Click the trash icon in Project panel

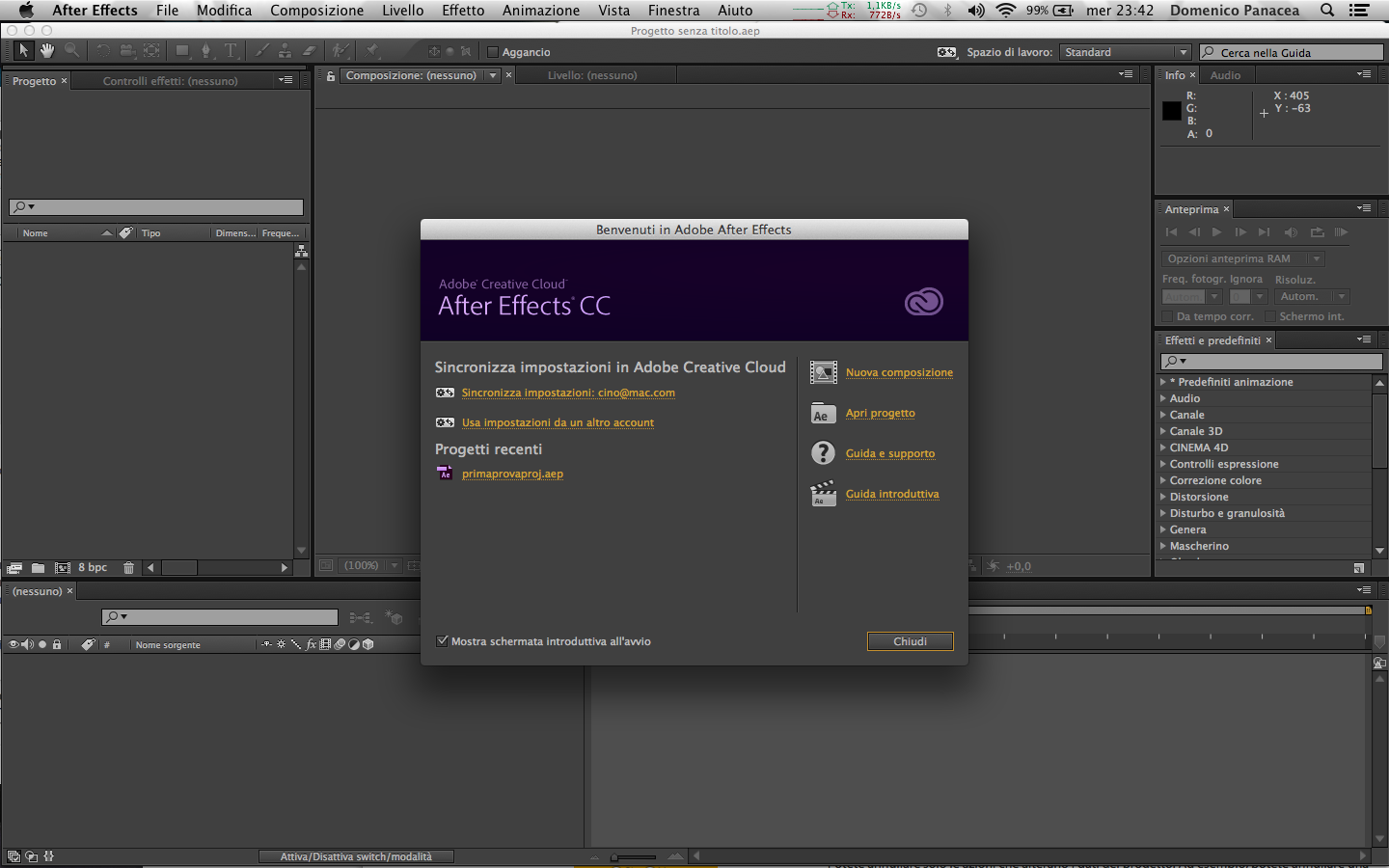(128, 568)
